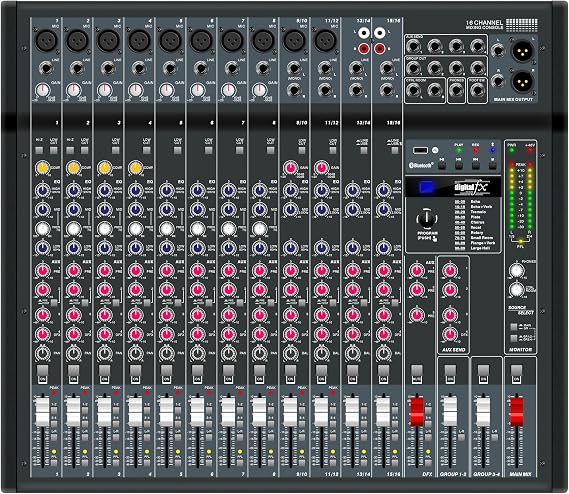Click the DFX knob in the AUX SEND master box

(450, 334)
